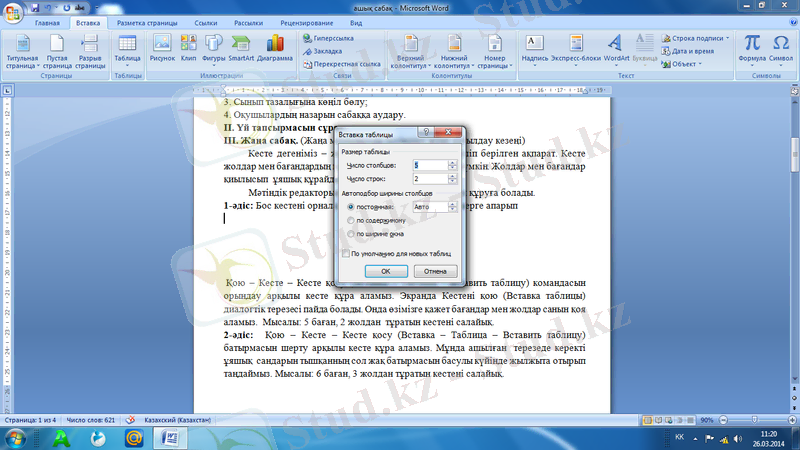
Task: Click the WordArt icon
Action: [616, 46]
